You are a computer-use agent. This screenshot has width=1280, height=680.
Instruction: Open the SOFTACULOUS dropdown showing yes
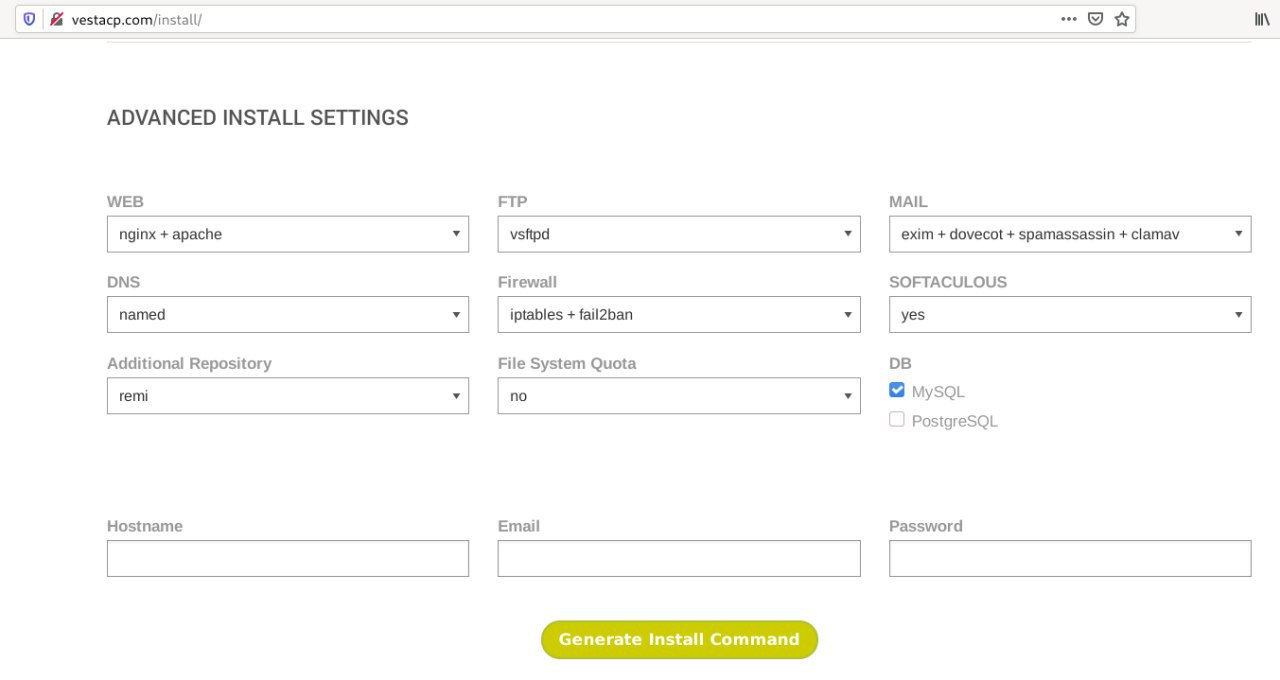pyautogui.click(x=1070, y=314)
